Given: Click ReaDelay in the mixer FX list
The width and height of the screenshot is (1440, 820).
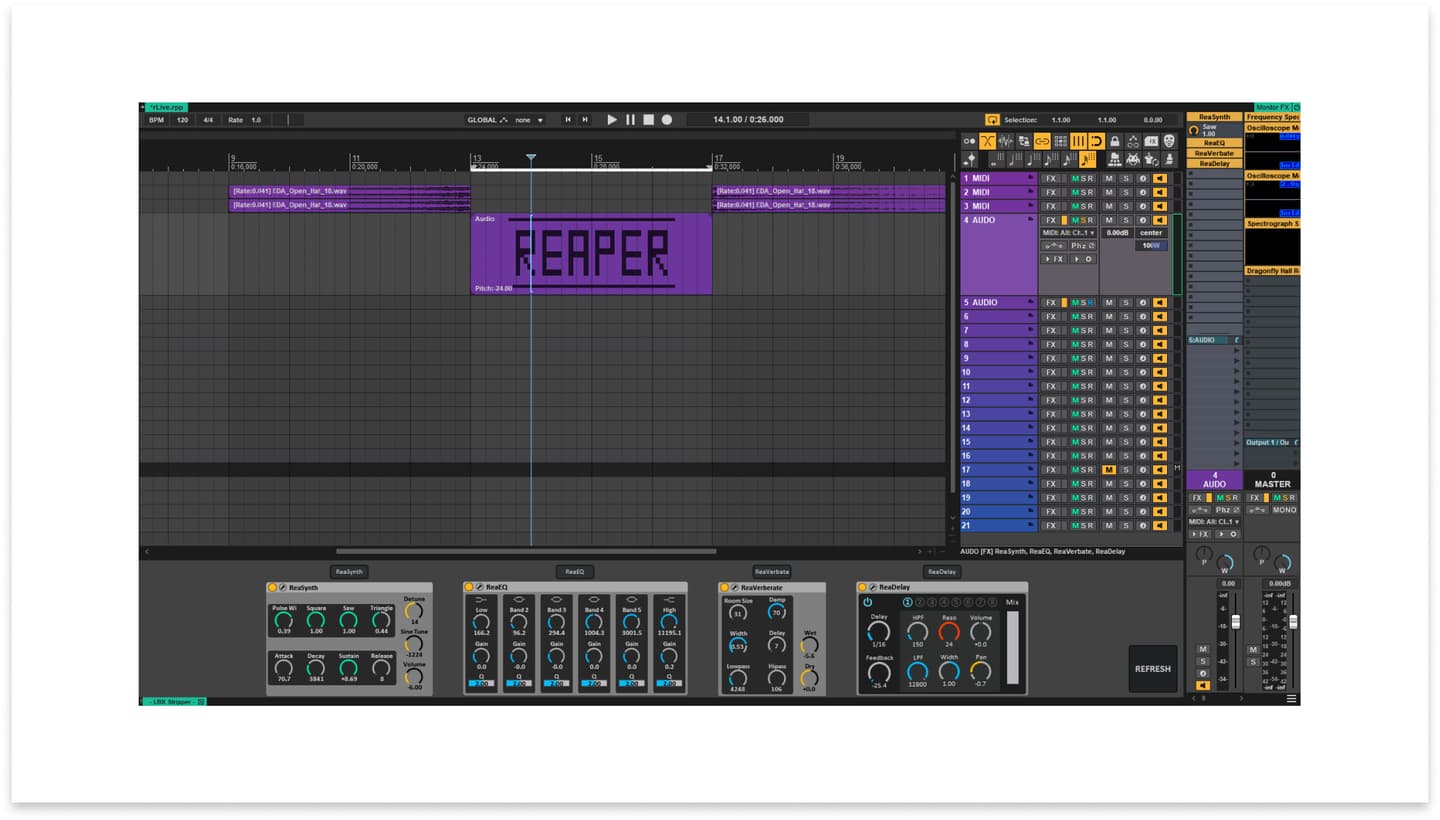Looking at the screenshot, I should [x=1214, y=163].
